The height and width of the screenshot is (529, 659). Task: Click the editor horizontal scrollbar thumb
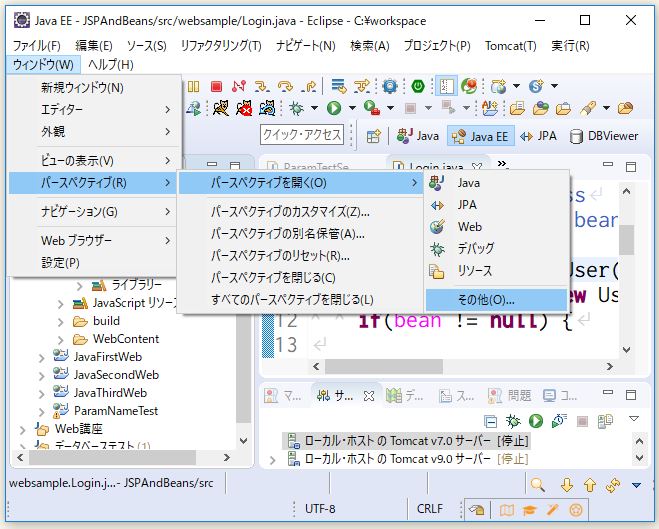pos(384,366)
